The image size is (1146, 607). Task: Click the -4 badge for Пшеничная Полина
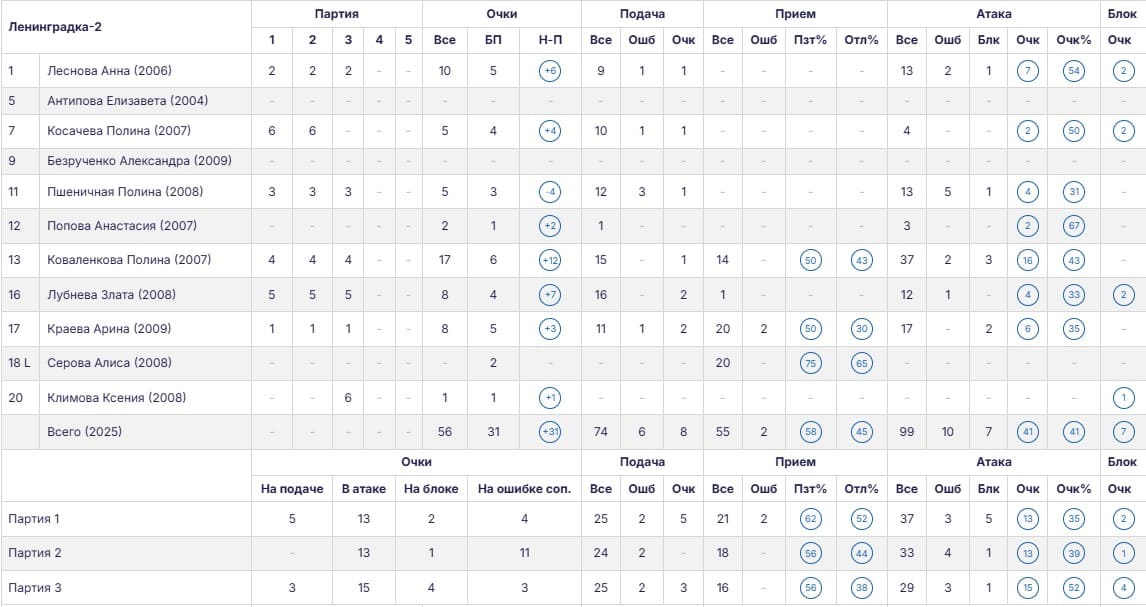click(x=550, y=192)
